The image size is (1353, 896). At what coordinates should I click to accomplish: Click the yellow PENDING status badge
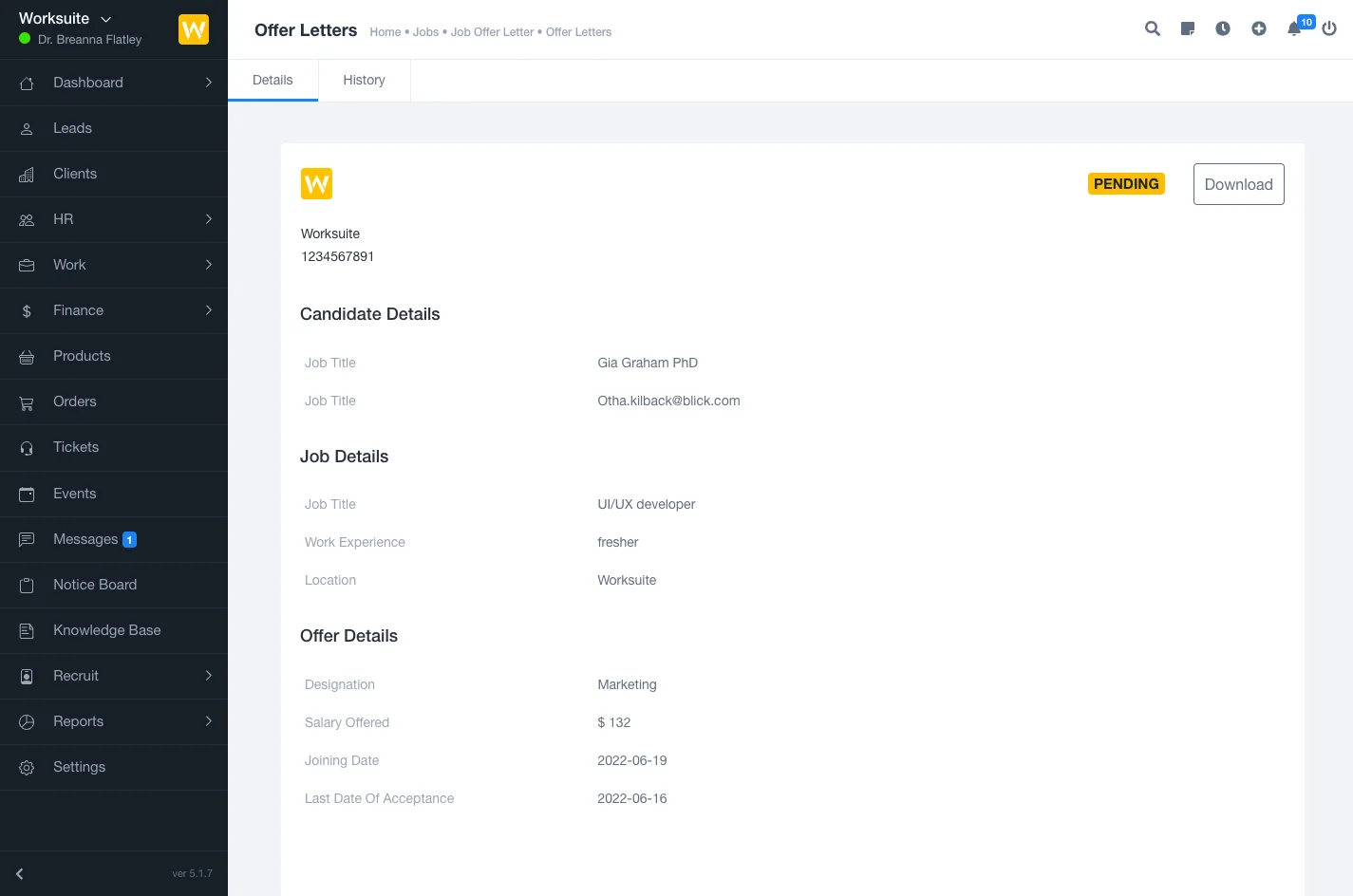[x=1126, y=184]
